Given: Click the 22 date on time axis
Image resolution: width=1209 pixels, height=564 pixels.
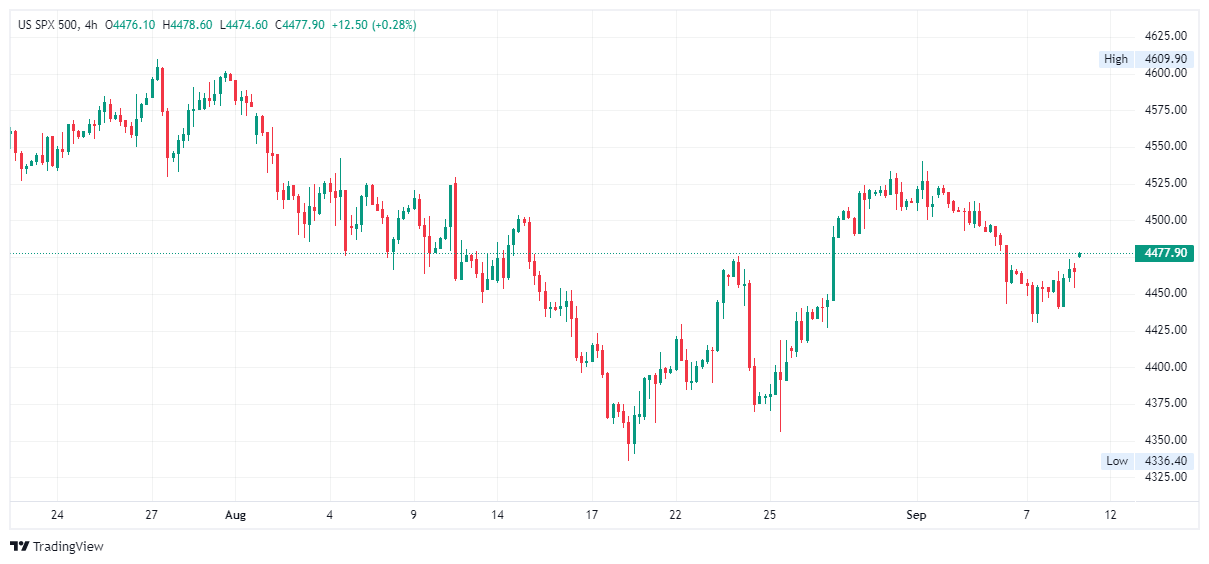Looking at the screenshot, I should [x=676, y=515].
